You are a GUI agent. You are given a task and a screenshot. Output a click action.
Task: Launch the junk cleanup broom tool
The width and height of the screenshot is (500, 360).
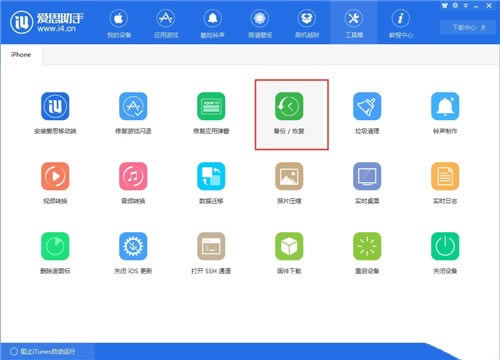pos(367,106)
